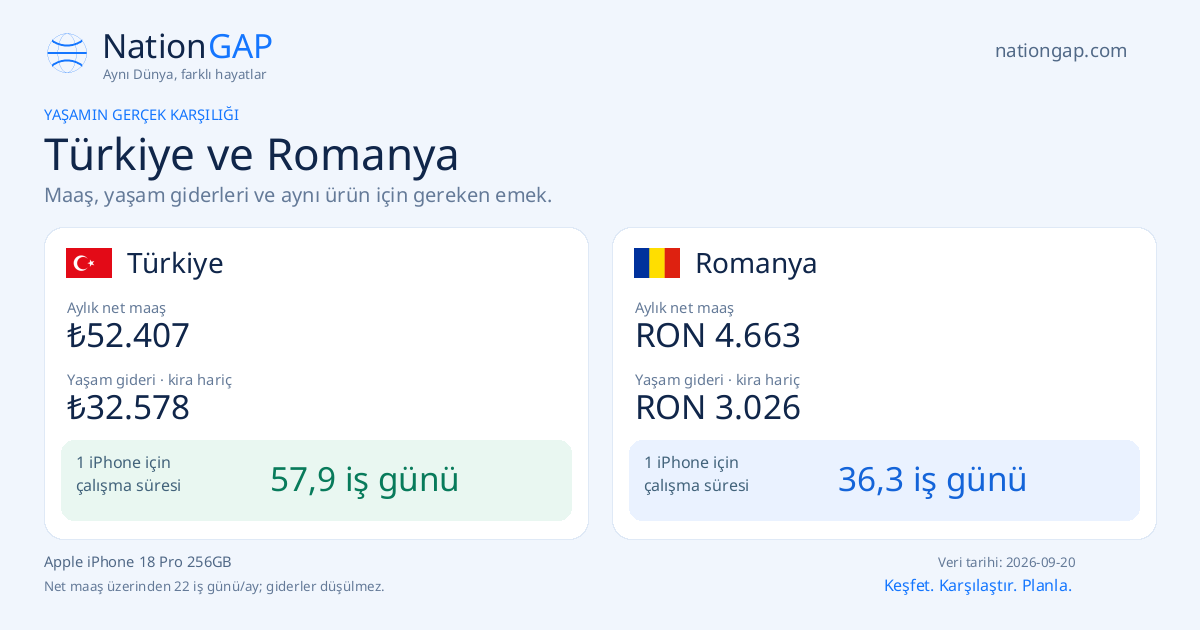Click the salary value ₺52.407
The image size is (1200, 630).
click(128, 335)
